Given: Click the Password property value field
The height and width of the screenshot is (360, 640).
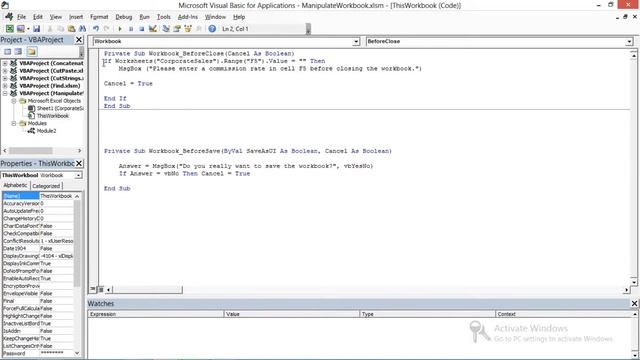Looking at the screenshot, I should (56, 353).
